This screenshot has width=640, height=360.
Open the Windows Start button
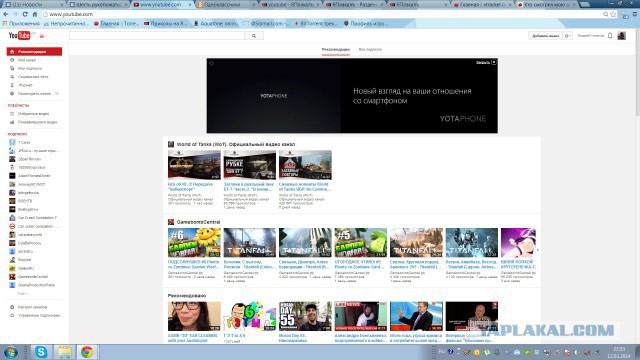pos(11,352)
